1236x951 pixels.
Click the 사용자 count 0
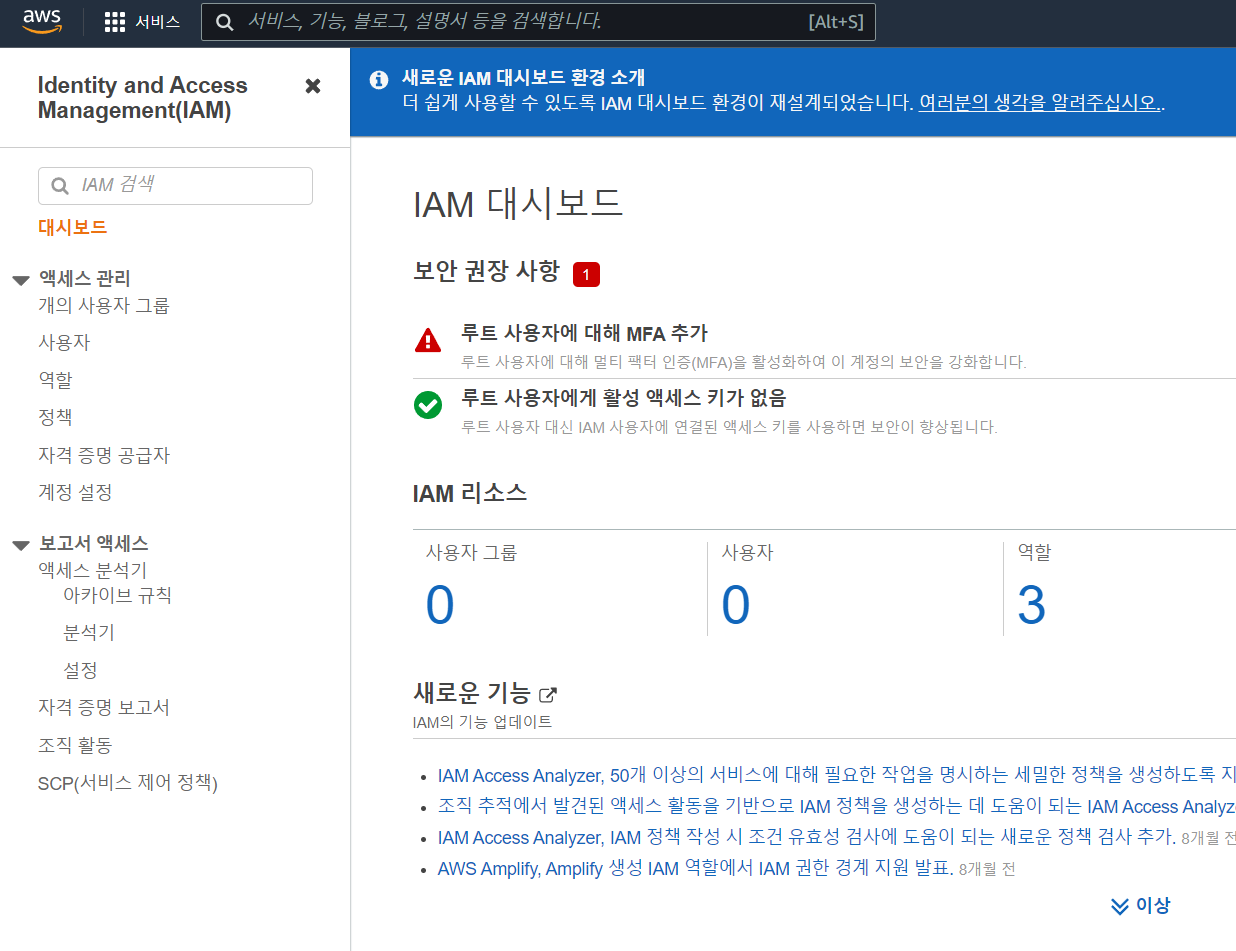(736, 605)
